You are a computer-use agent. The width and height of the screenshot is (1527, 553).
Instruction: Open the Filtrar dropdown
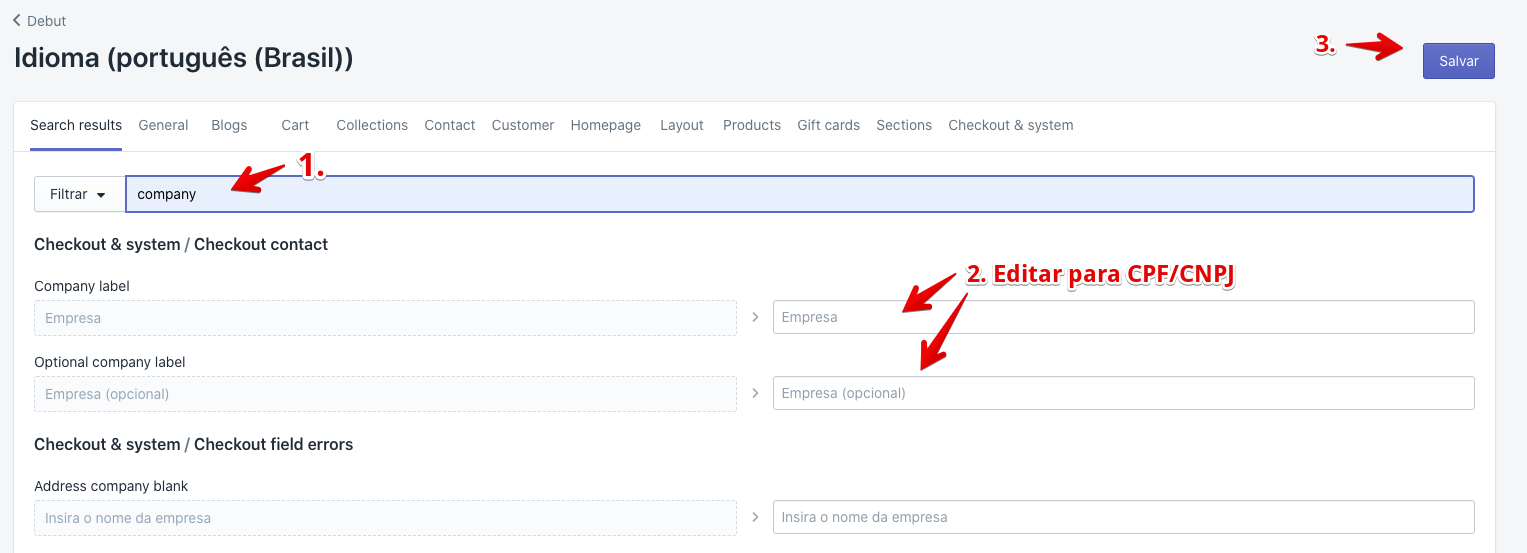pos(79,194)
